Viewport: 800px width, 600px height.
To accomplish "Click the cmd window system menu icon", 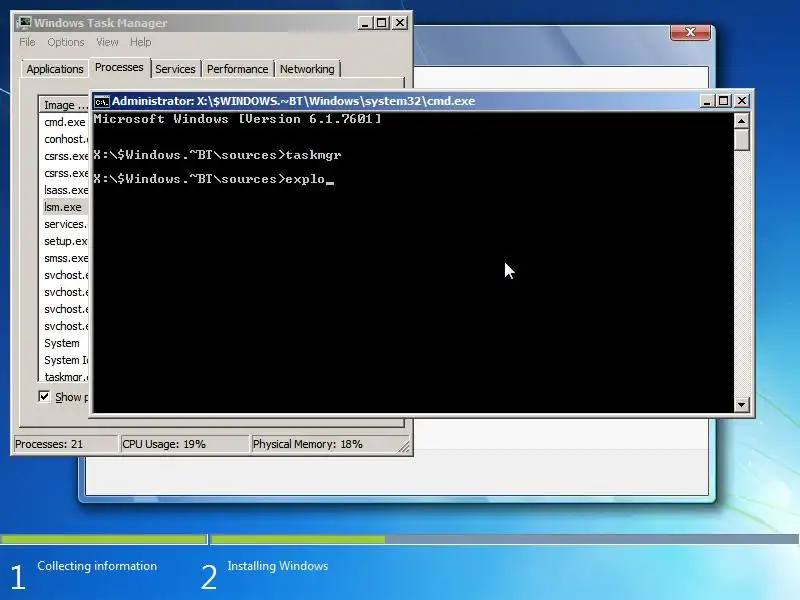I will point(102,102).
